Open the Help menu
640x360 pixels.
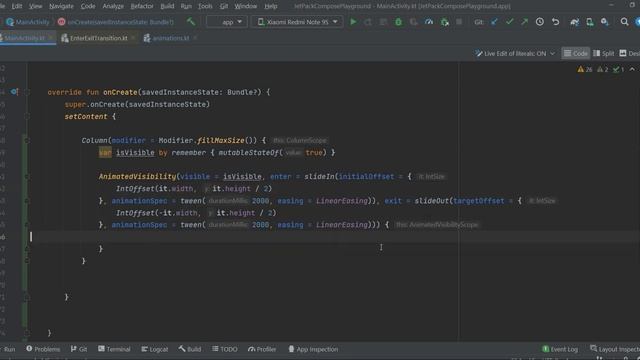[271, 6]
